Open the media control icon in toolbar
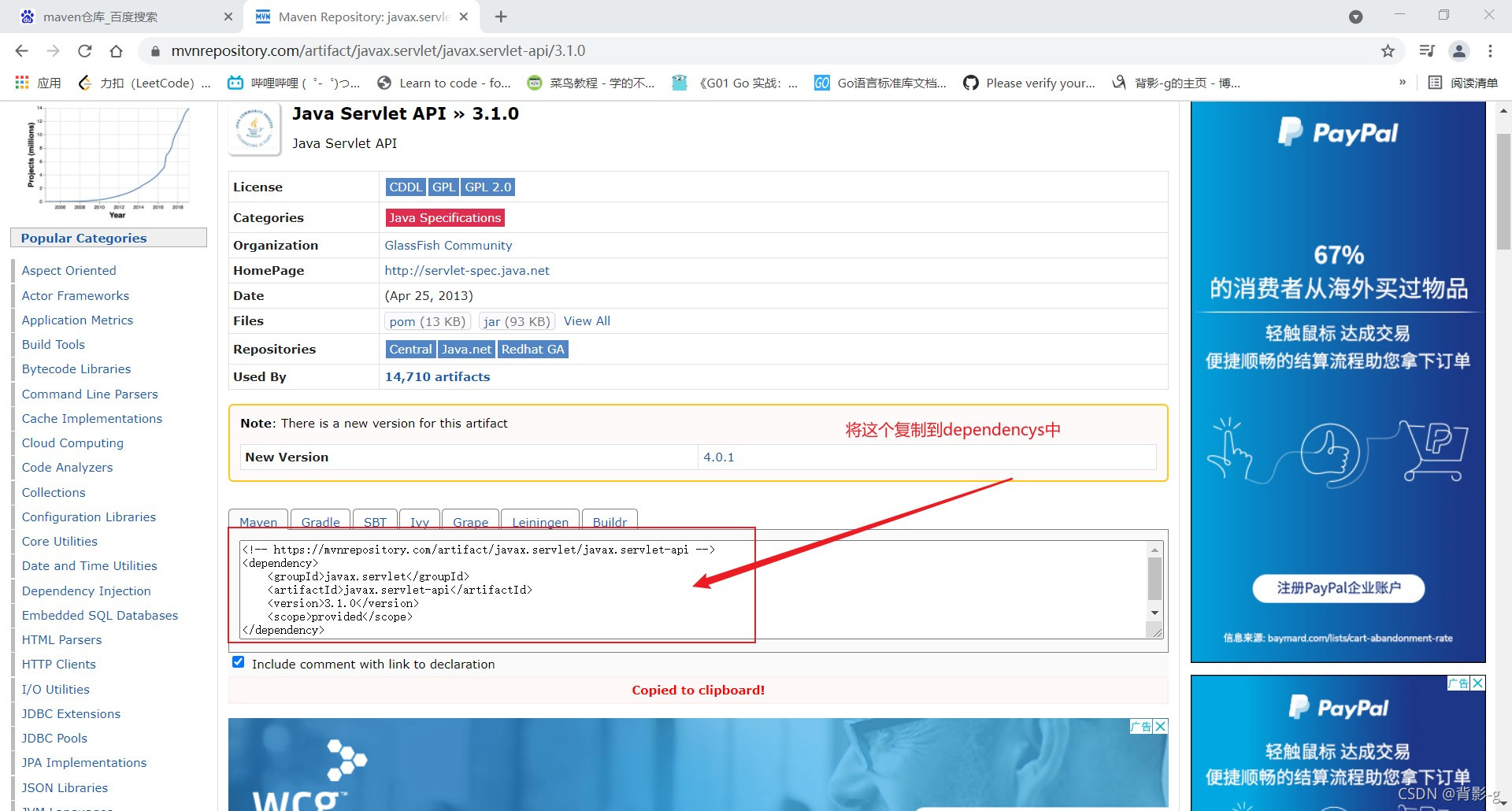The height and width of the screenshot is (811, 1512). click(x=1426, y=51)
